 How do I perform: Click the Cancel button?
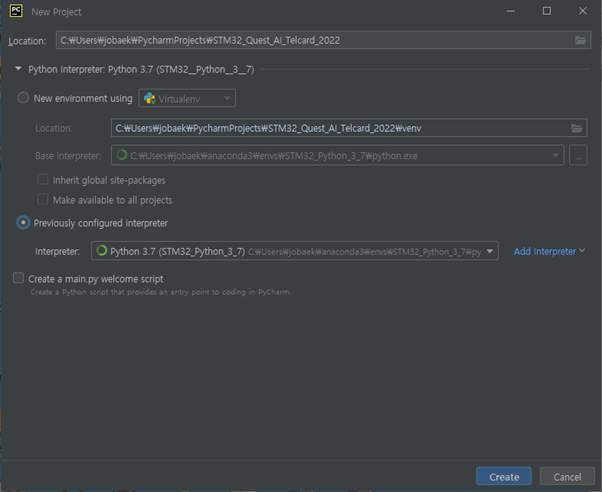pos(567,477)
